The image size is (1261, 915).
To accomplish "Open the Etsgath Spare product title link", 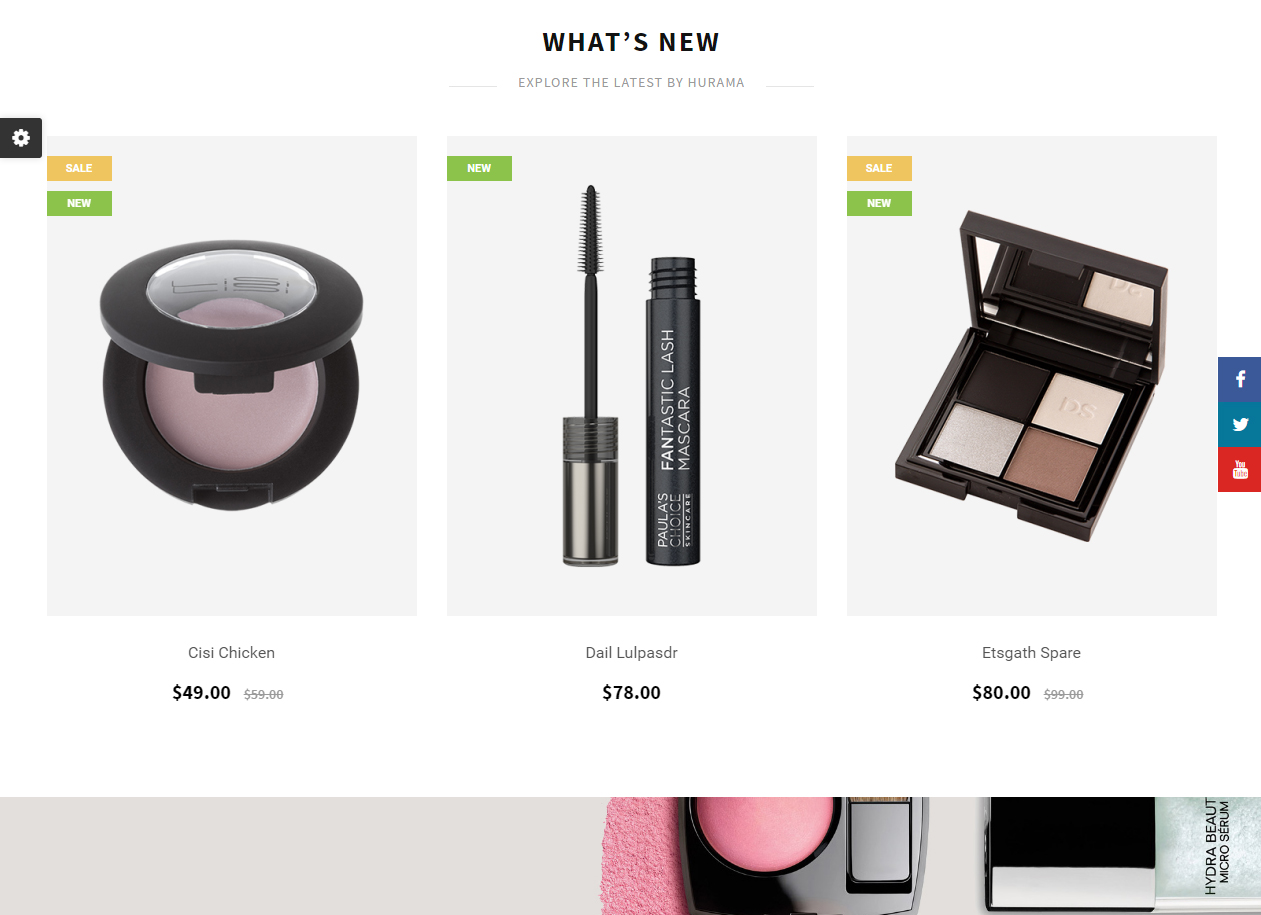I will [1031, 653].
